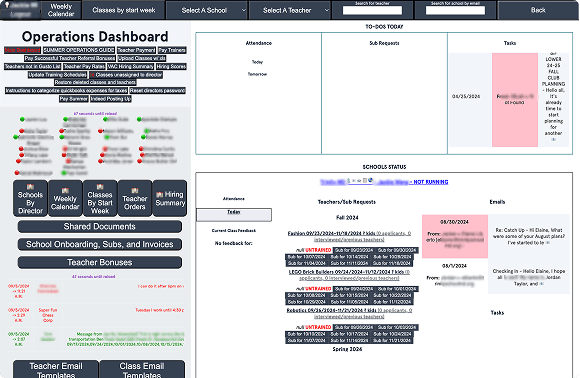Viewport: 580px width, 378px height.
Task: Click the Back button in top bar
Action: [538, 10]
